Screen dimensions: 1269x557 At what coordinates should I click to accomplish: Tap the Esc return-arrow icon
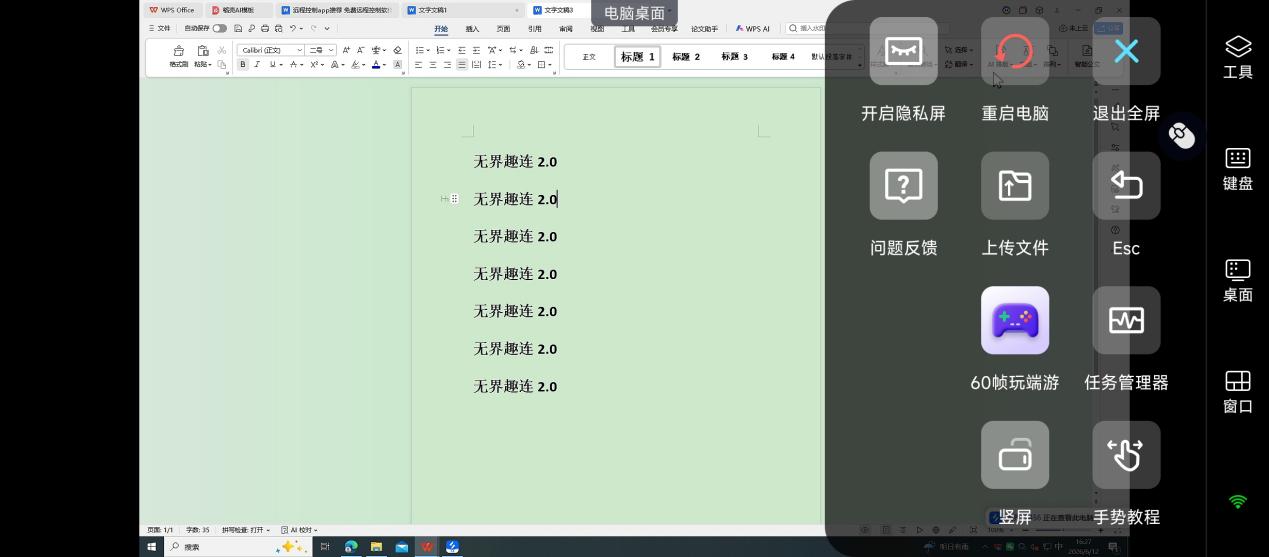point(1126,186)
